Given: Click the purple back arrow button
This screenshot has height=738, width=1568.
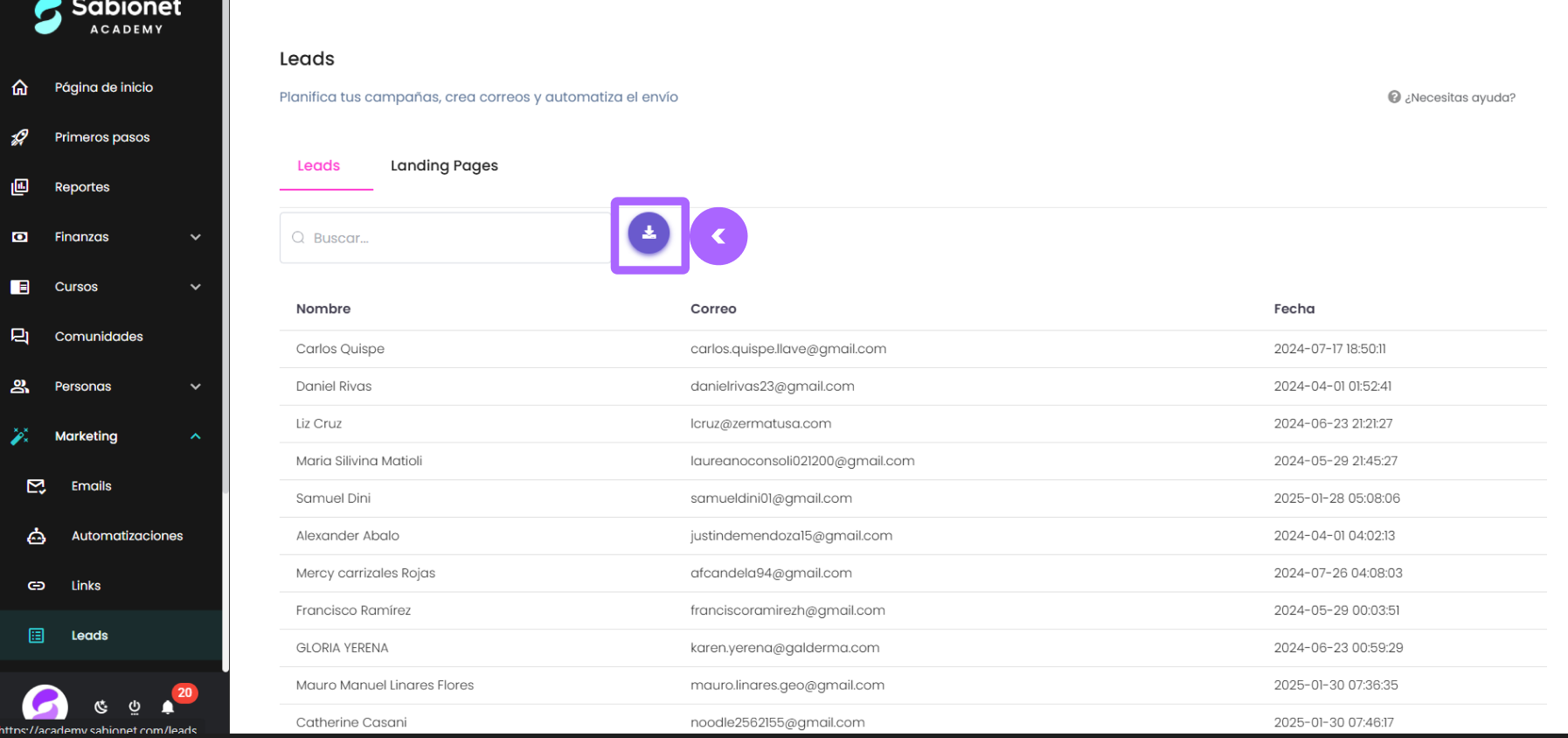Looking at the screenshot, I should coord(718,236).
